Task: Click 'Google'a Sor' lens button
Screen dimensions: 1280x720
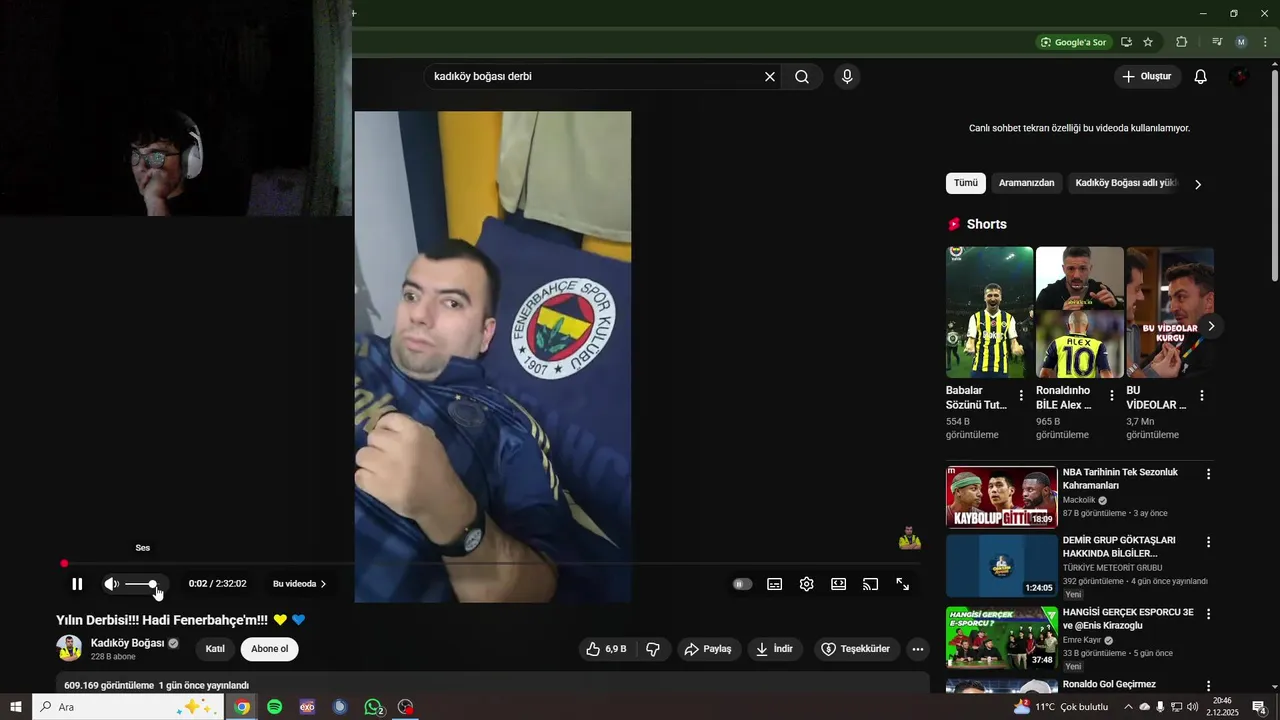Action: tap(1073, 42)
